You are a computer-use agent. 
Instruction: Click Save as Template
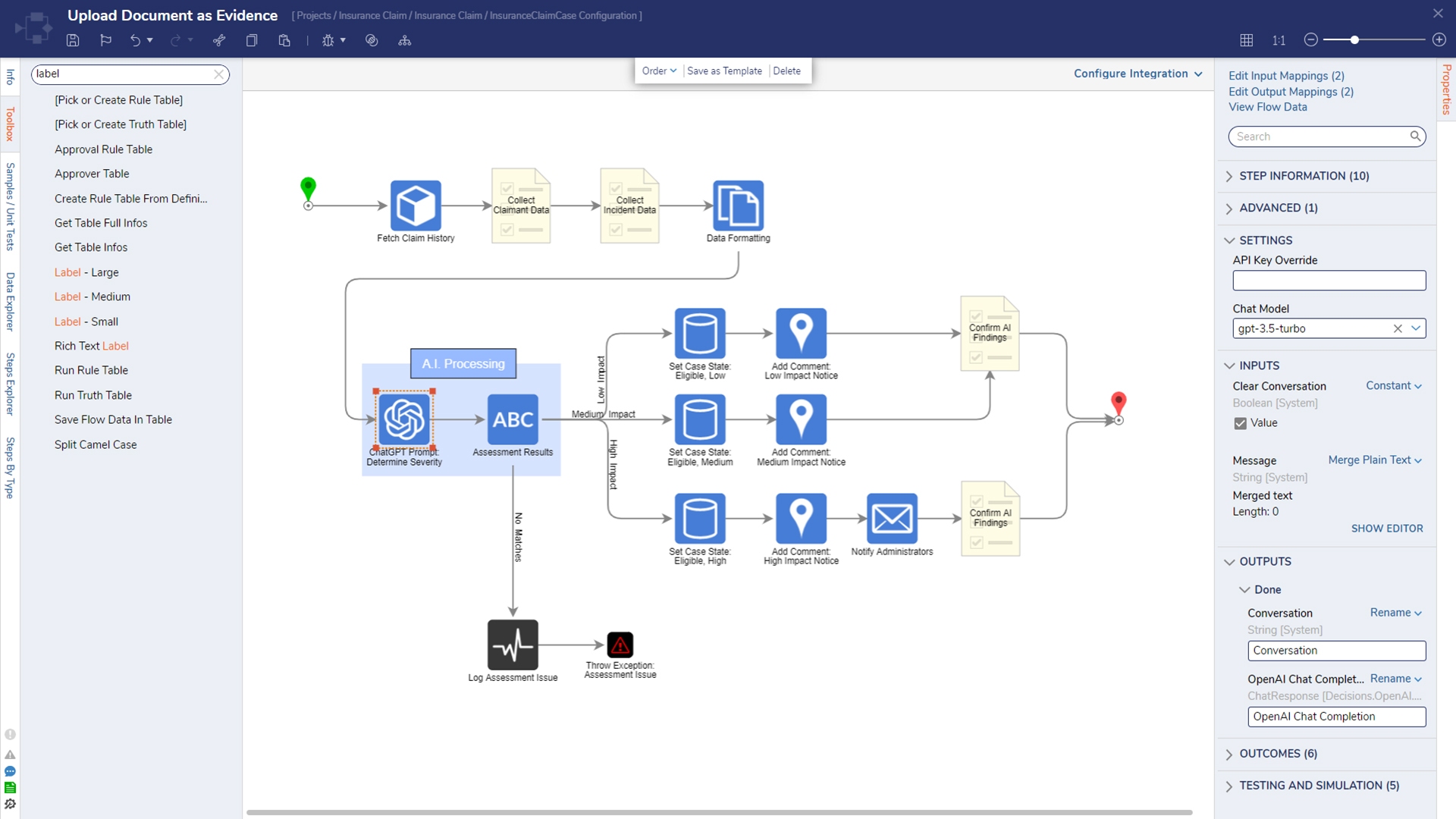click(x=724, y=71)
